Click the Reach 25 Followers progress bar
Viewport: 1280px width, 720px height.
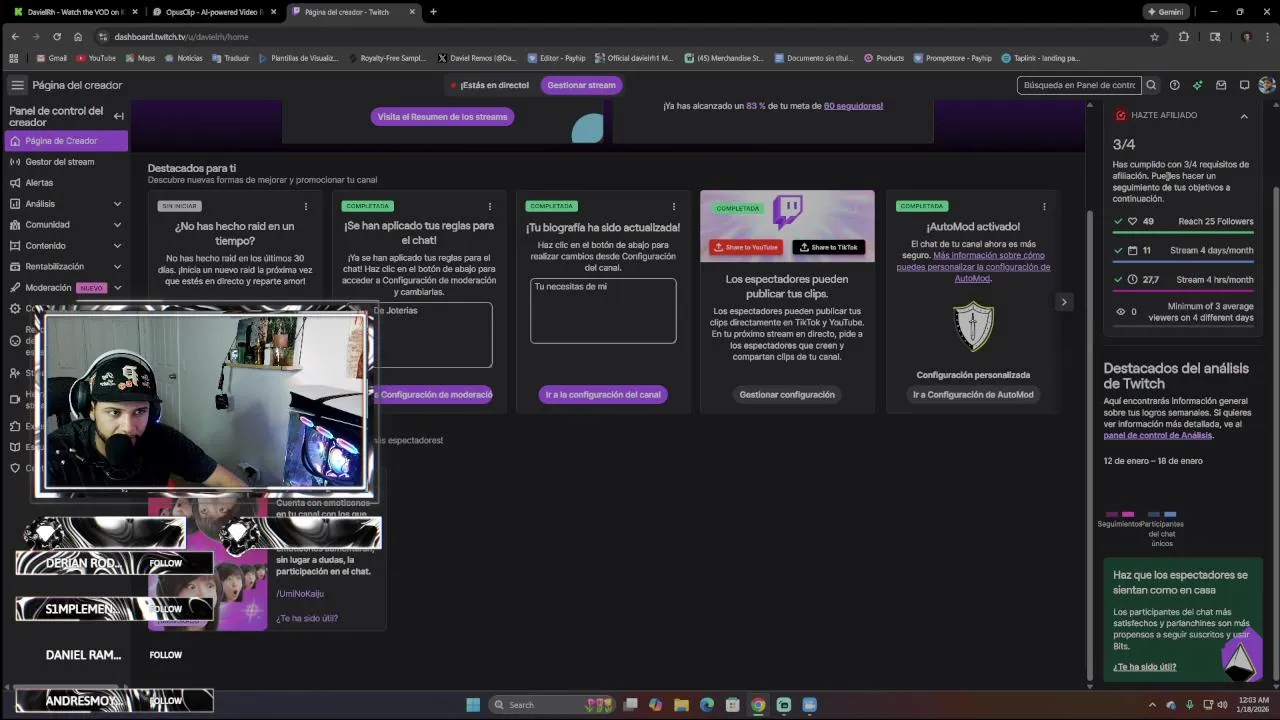(1183, 232)
